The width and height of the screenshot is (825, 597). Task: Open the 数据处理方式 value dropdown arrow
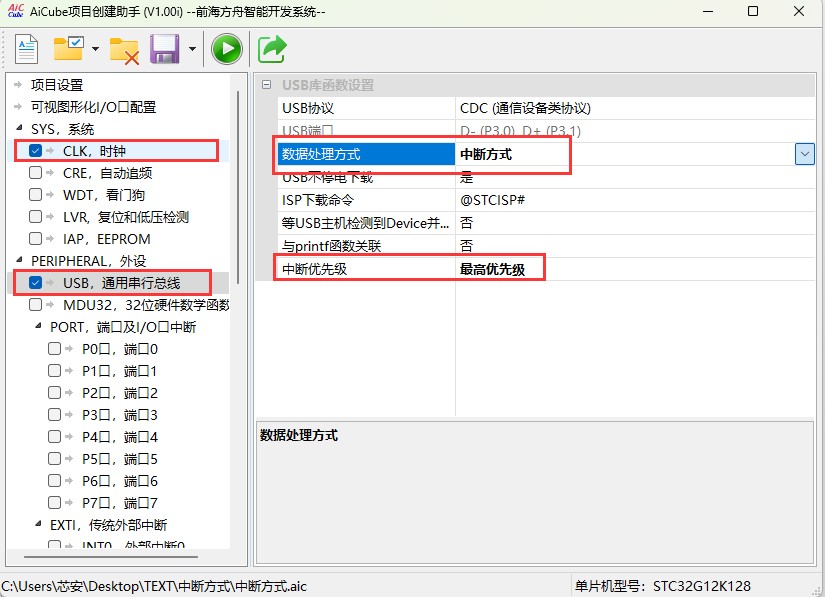(x=804, y=154)
